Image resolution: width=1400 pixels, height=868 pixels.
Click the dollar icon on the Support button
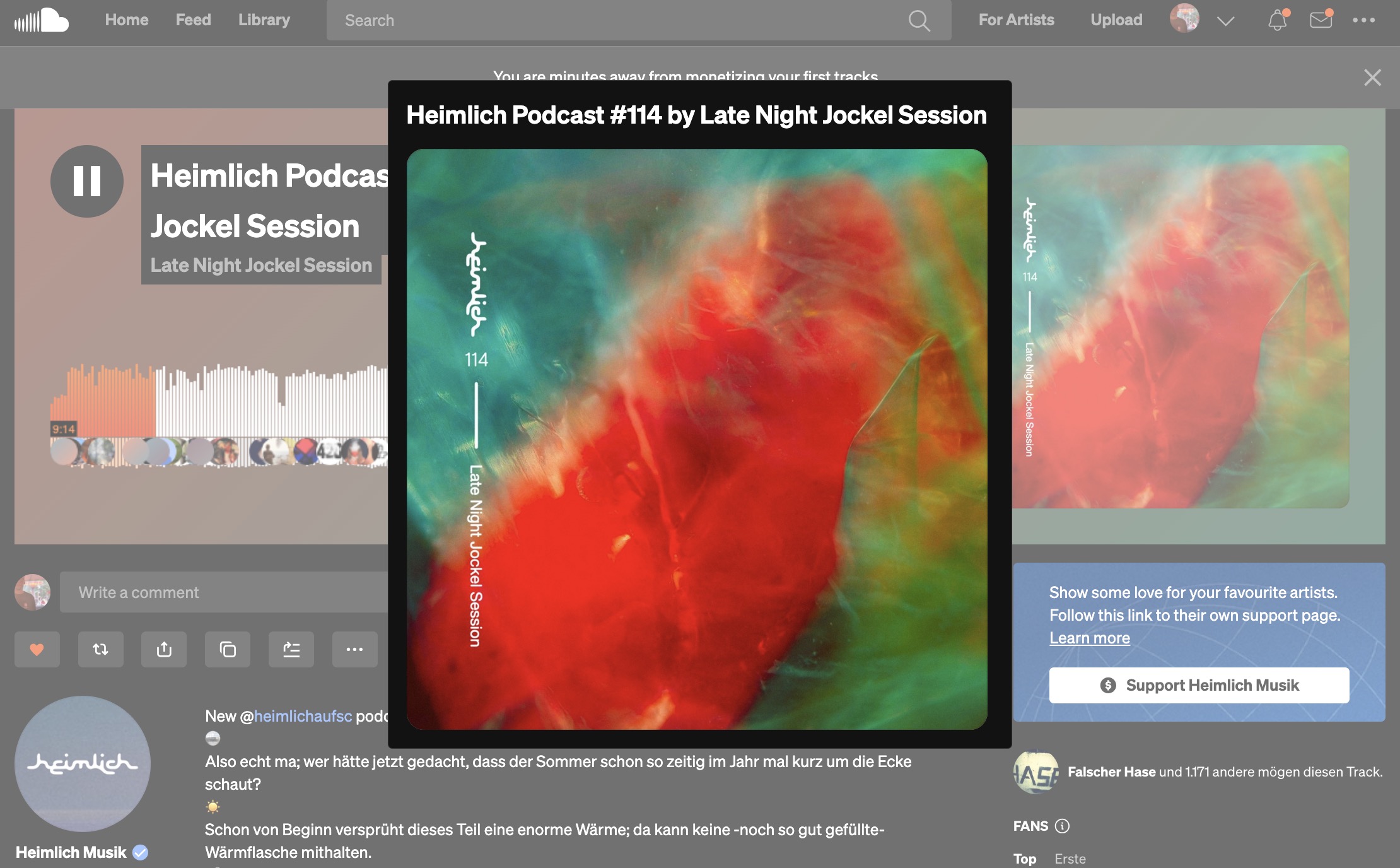coord(1108,685)
